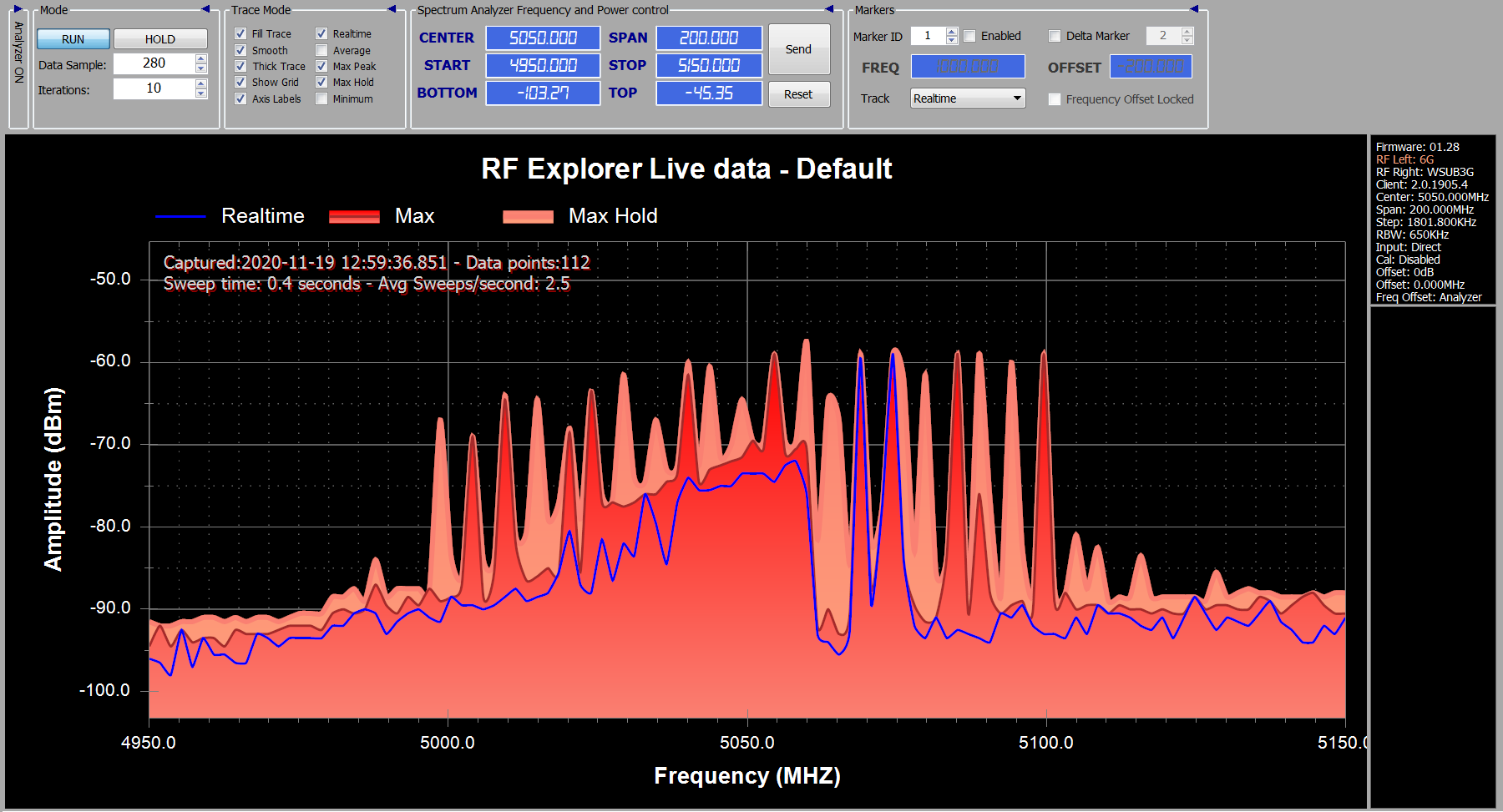The image size is (1503, 812).
Task: Uncheck the Fill Trace checkbox
Action: [240, 33]
